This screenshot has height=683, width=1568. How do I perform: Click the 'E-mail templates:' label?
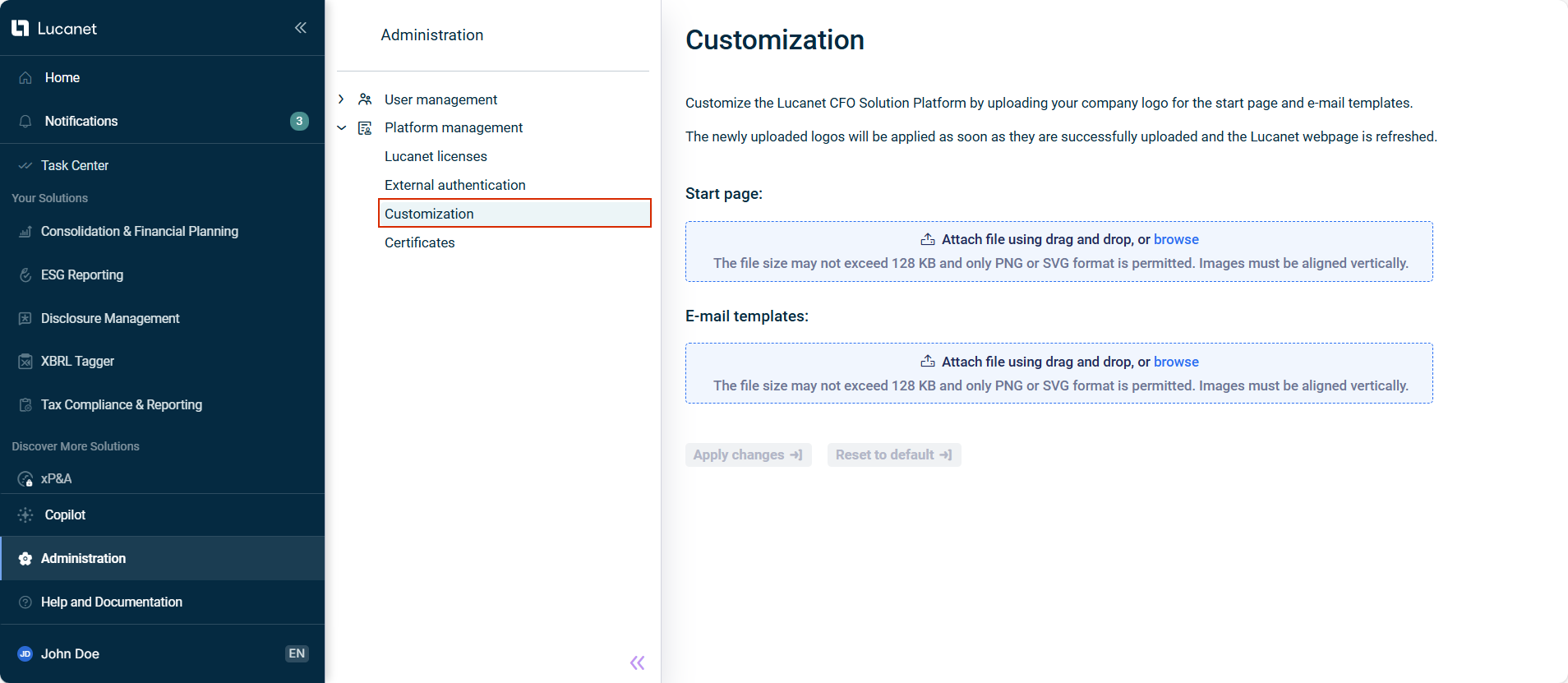click(747, 316)
